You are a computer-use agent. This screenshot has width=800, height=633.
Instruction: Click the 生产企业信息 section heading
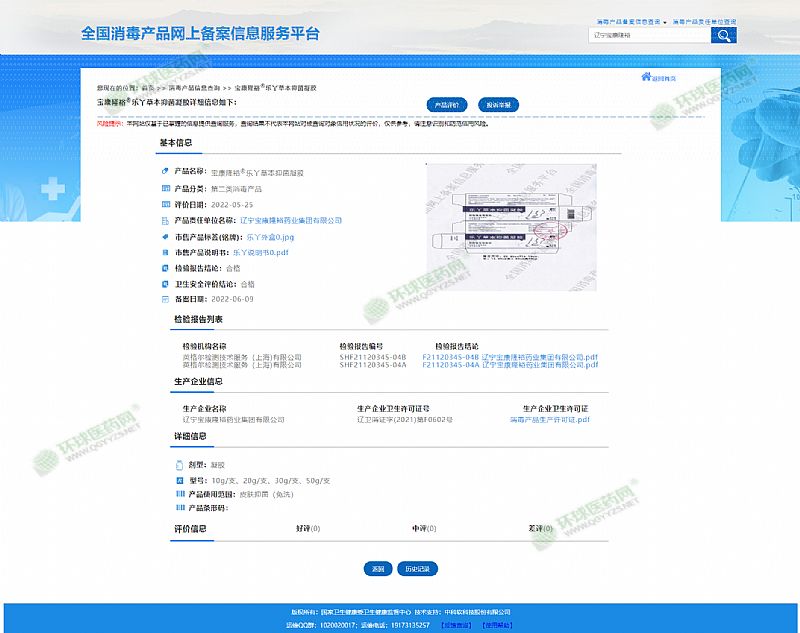click(198, 382)
